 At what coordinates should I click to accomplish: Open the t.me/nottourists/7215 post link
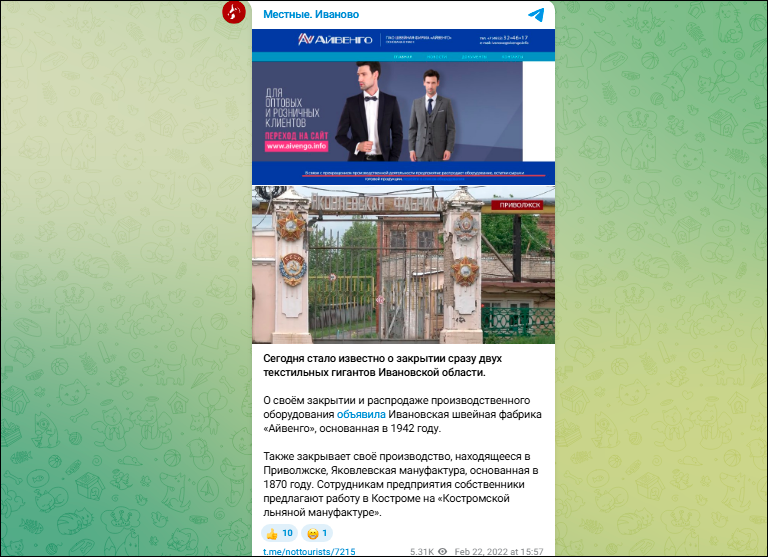coord(309,551)
